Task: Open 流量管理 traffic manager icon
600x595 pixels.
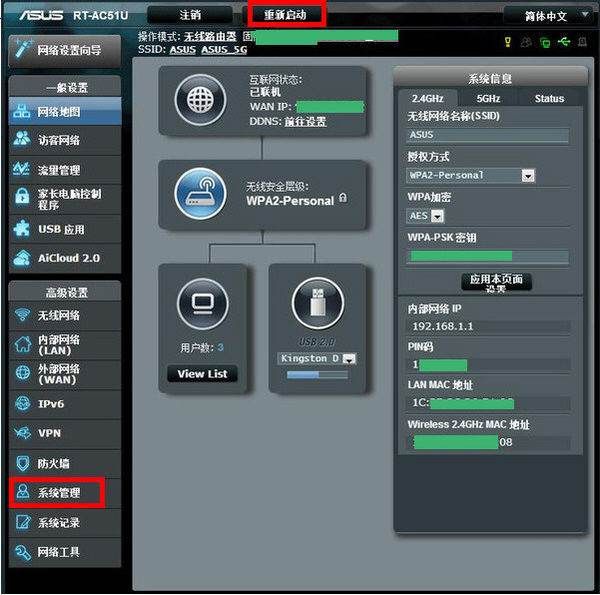Action: pos(21,169)
